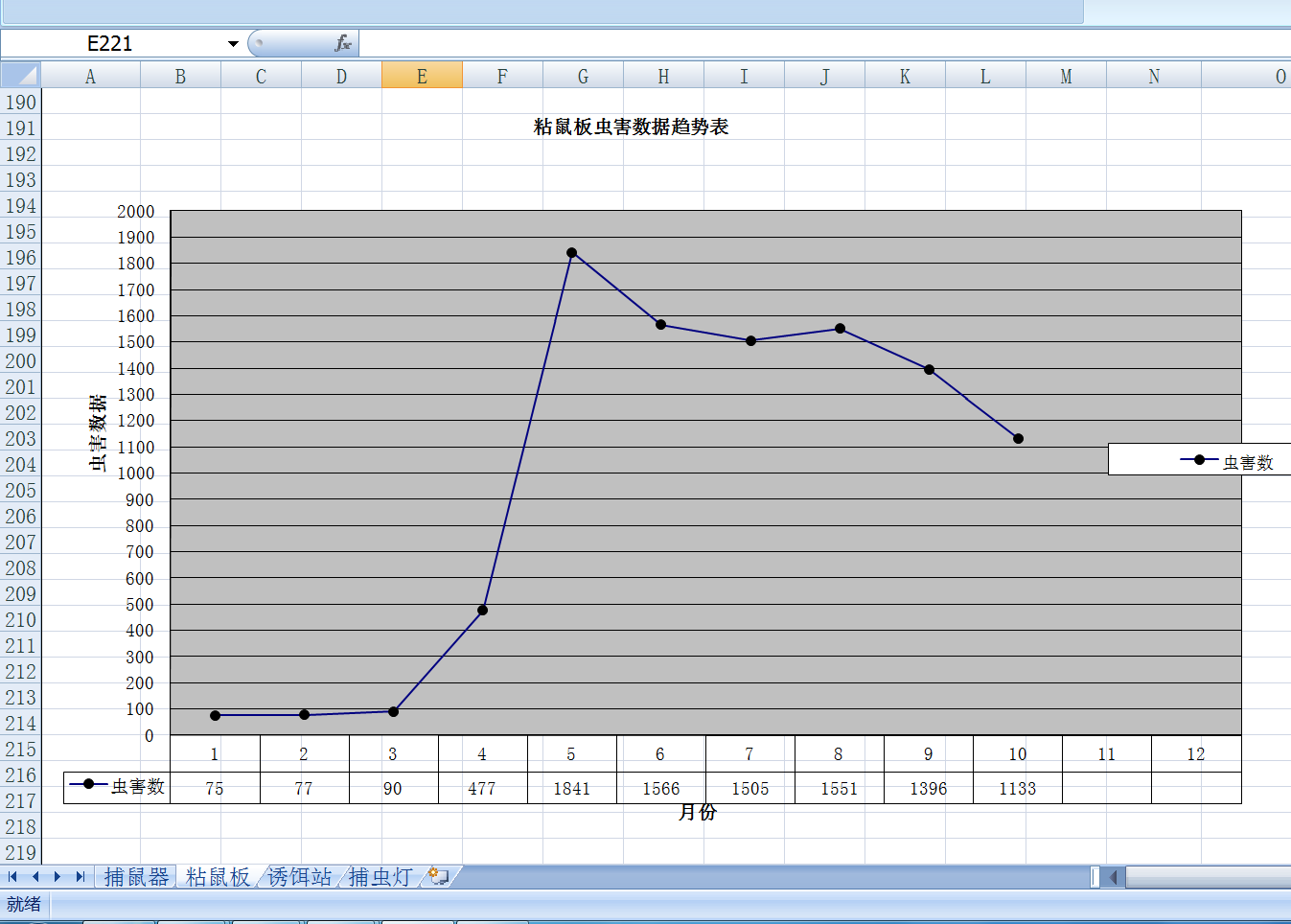The image size is (1291, 924).
Task: Click previous sheet navigation arrow
Action: point(35,876)
